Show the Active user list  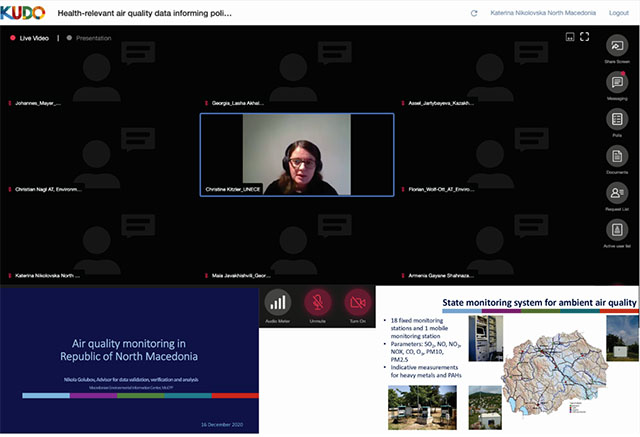[x=616, y=230]
